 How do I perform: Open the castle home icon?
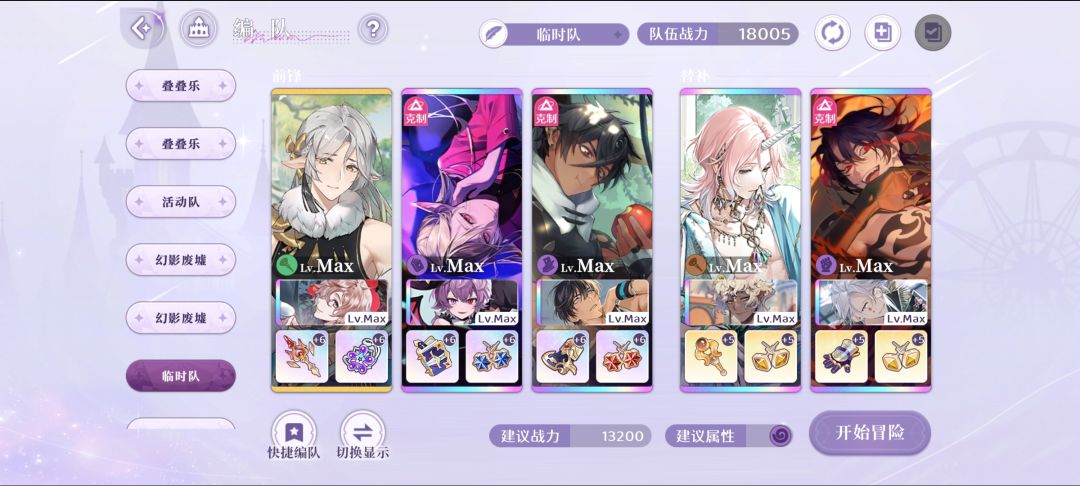198,29
